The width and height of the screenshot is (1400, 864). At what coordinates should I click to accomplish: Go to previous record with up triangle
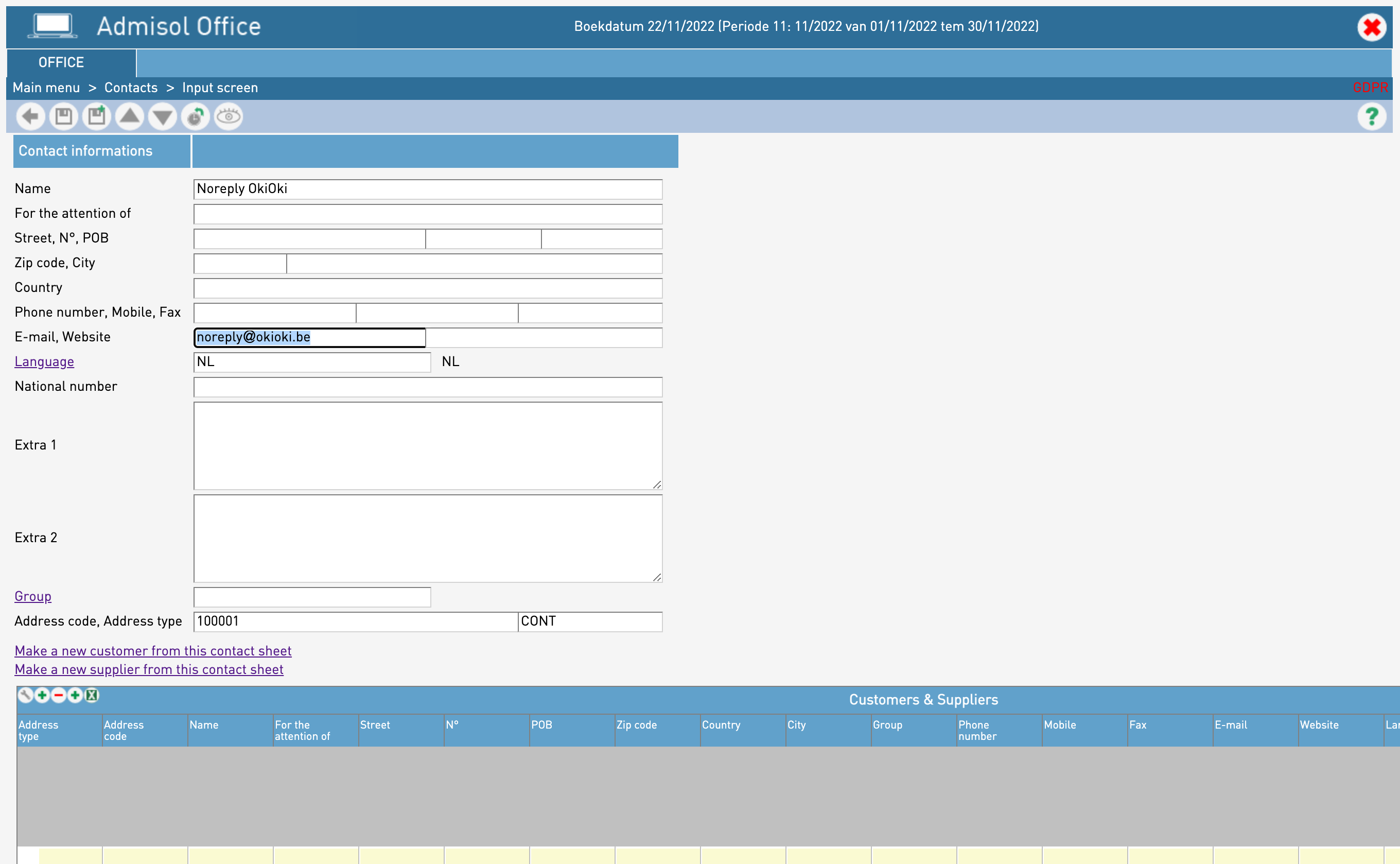click(x=130, y=117)
